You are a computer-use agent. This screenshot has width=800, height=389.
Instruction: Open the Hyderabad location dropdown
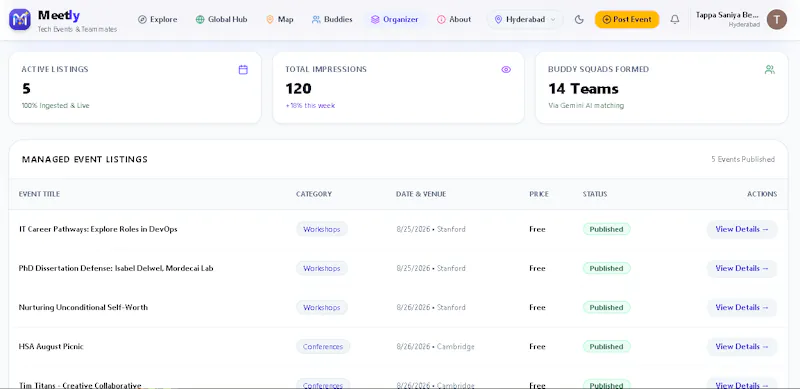tap(525, 19)
